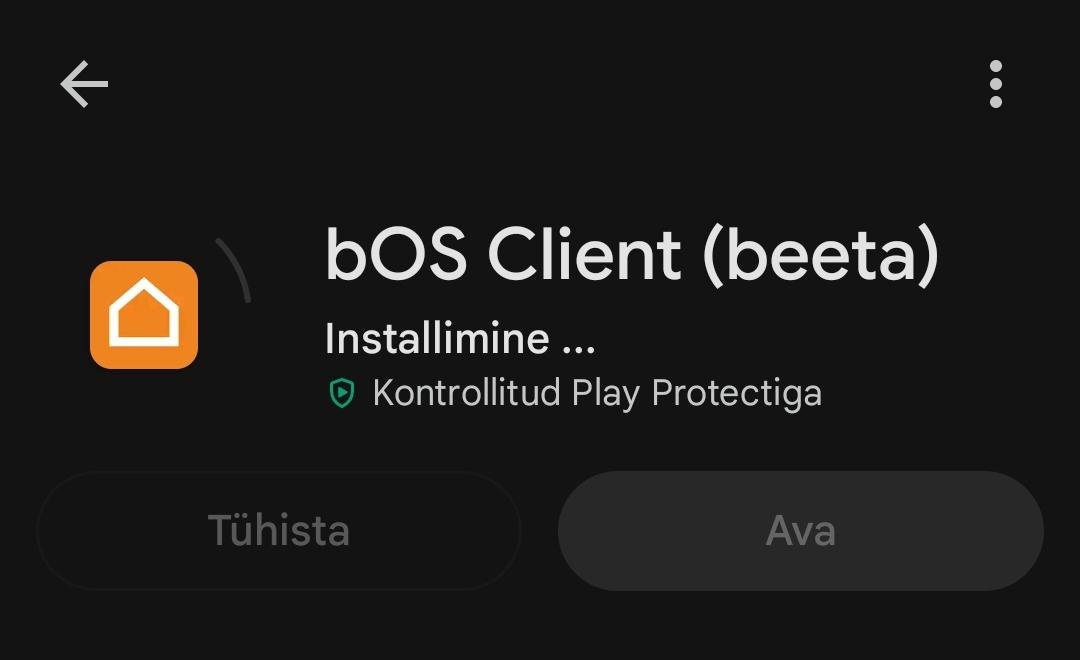Click the Installimine status text
1080x660 pixels.
[x=460, y=338]
